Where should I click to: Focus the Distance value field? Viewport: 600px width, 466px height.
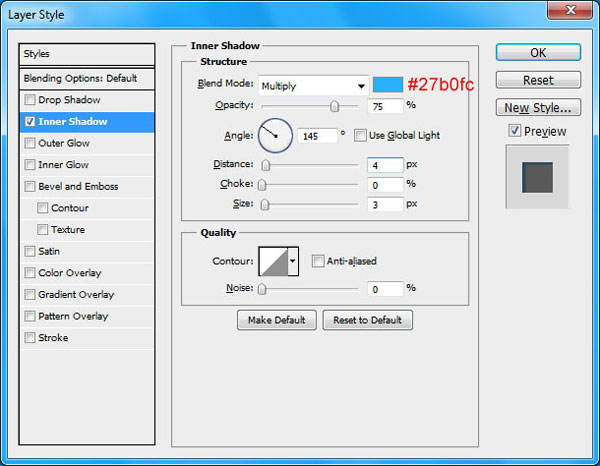(385, 165)
